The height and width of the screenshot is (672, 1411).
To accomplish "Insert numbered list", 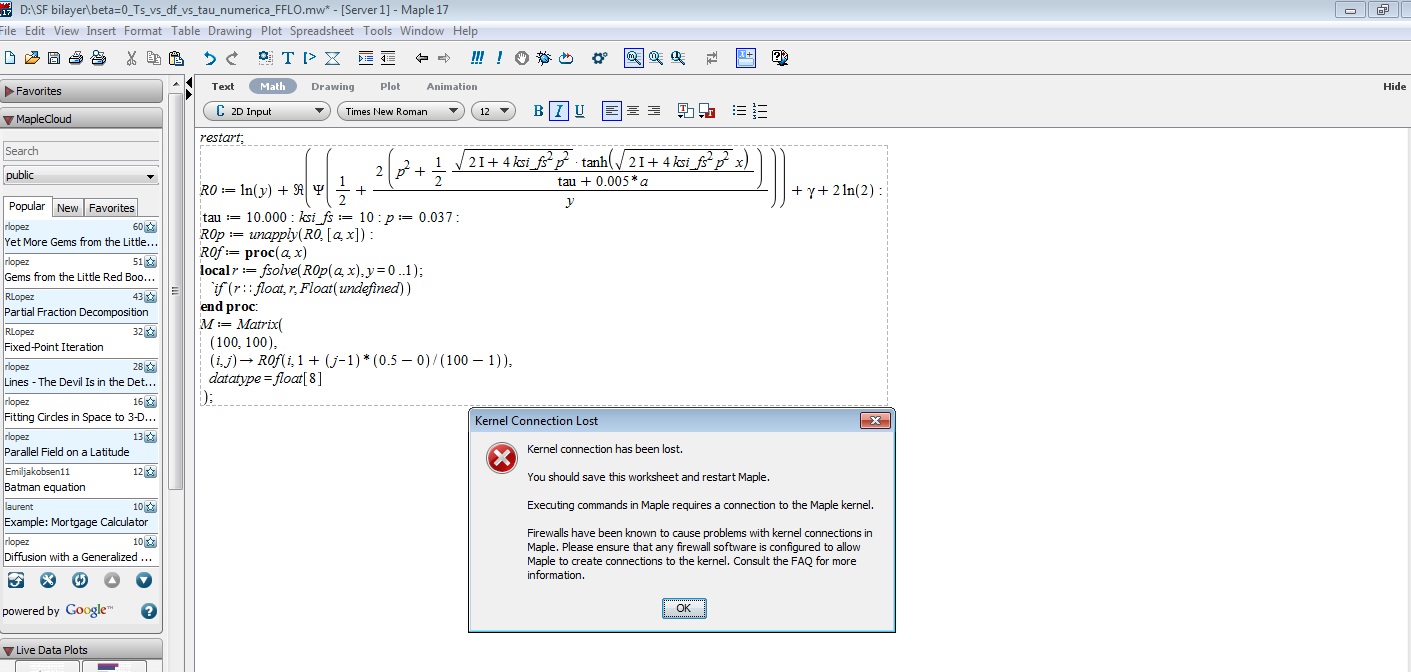I will pos(760,111).
